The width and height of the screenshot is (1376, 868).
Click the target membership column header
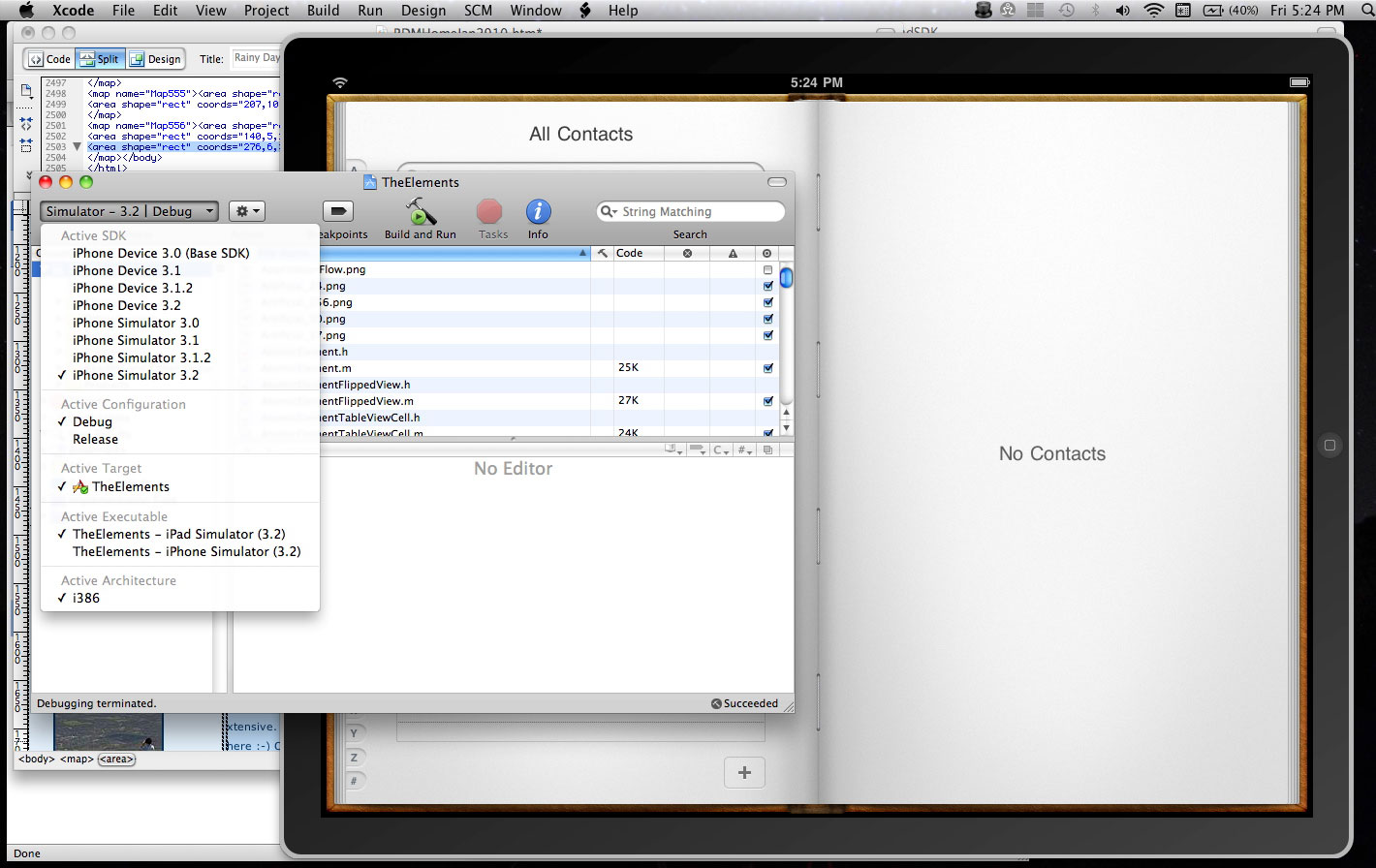click(x=767, y=253)
